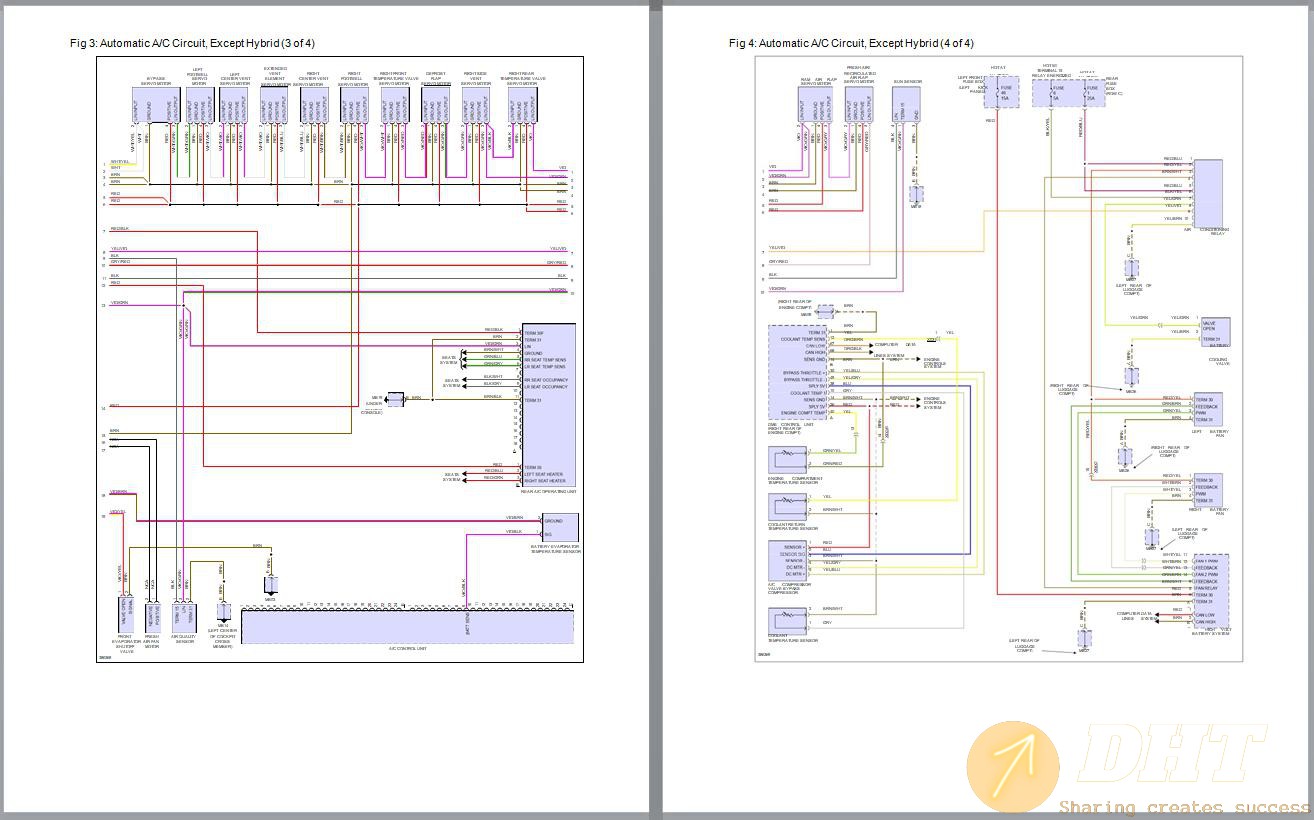
Task: Click the EXTENDED VENT ELEMENT SERVO MOTOR label
Action: (x=275, y=77)
